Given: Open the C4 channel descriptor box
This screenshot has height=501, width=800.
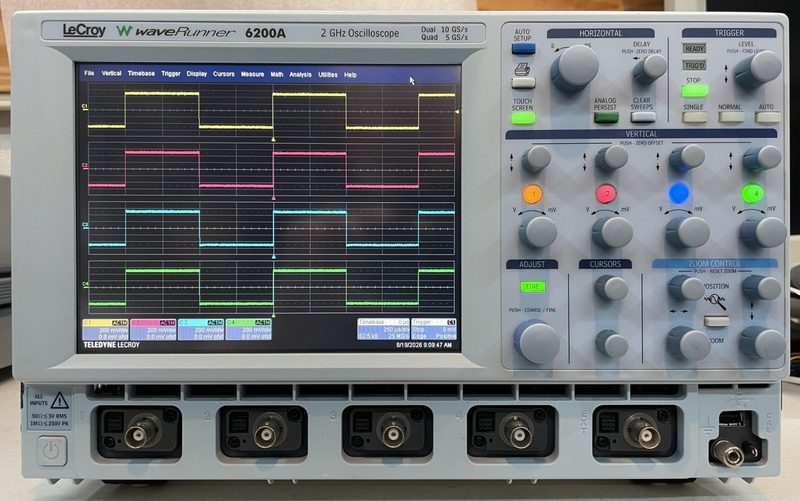Looking at the screenshot, I should click(248, 330).
